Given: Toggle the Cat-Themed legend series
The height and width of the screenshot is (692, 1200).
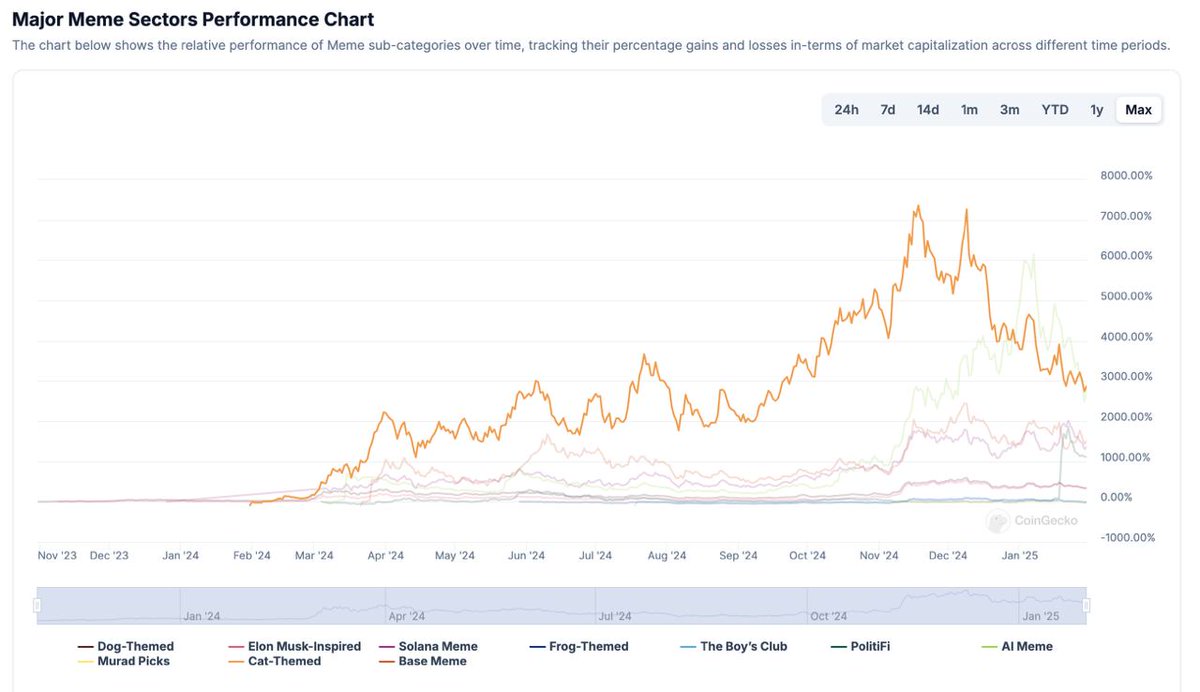Looking at the screenshot, I should coord(275,661).
